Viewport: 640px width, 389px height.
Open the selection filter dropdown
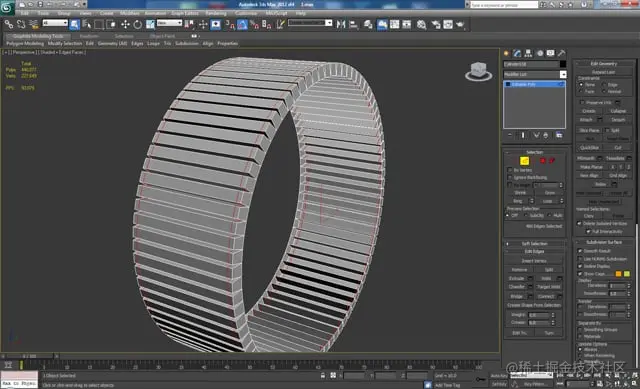coord(55,23)
